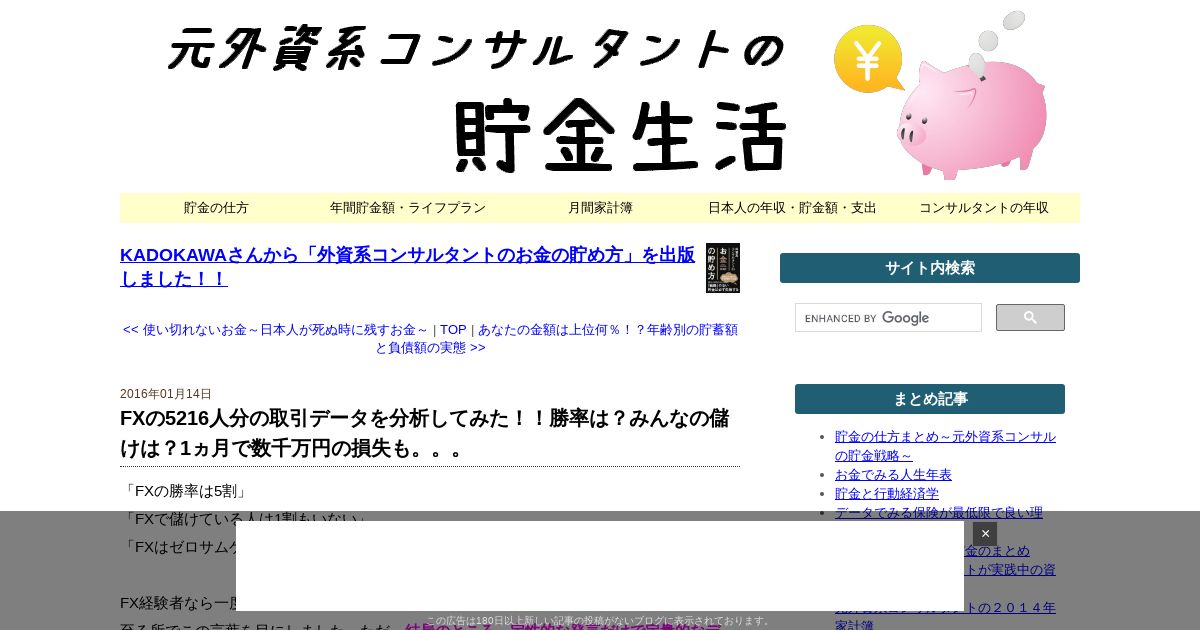Click the FXの5216人分 article headline

(x=424, y=433)
